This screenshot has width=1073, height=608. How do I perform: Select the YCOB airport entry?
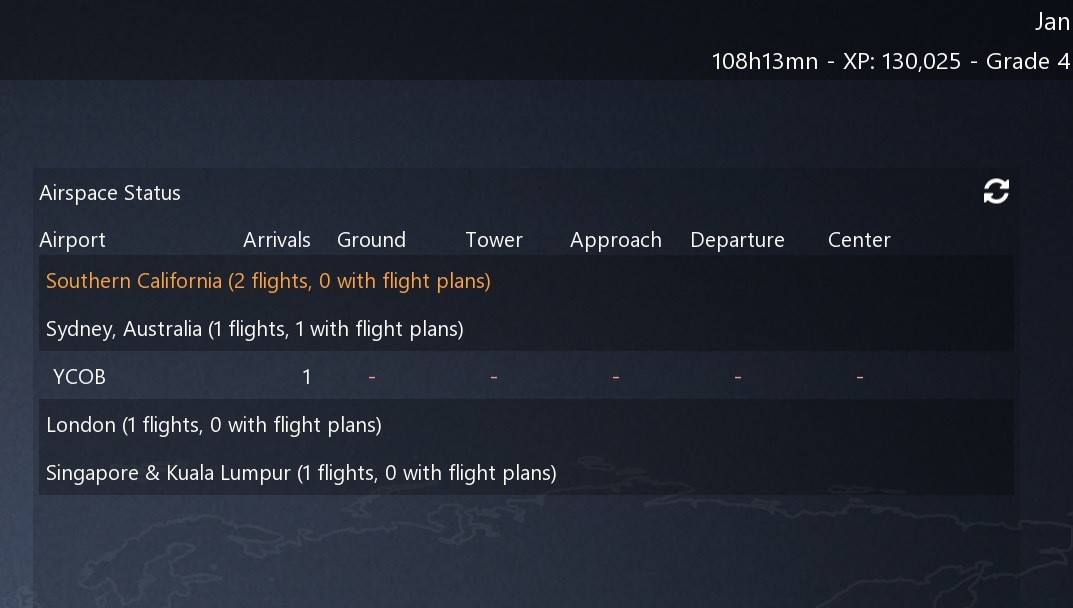(x=79, y=377)
